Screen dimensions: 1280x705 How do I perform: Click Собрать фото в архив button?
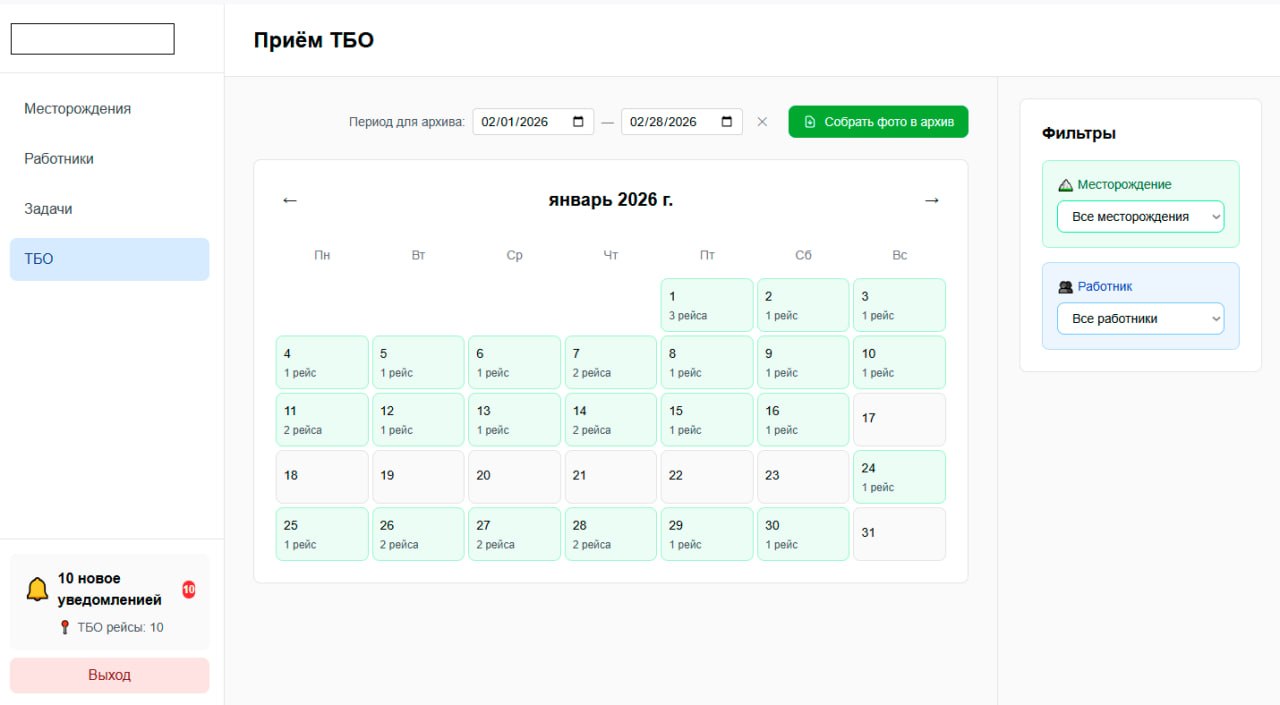[x=878, y=122]
